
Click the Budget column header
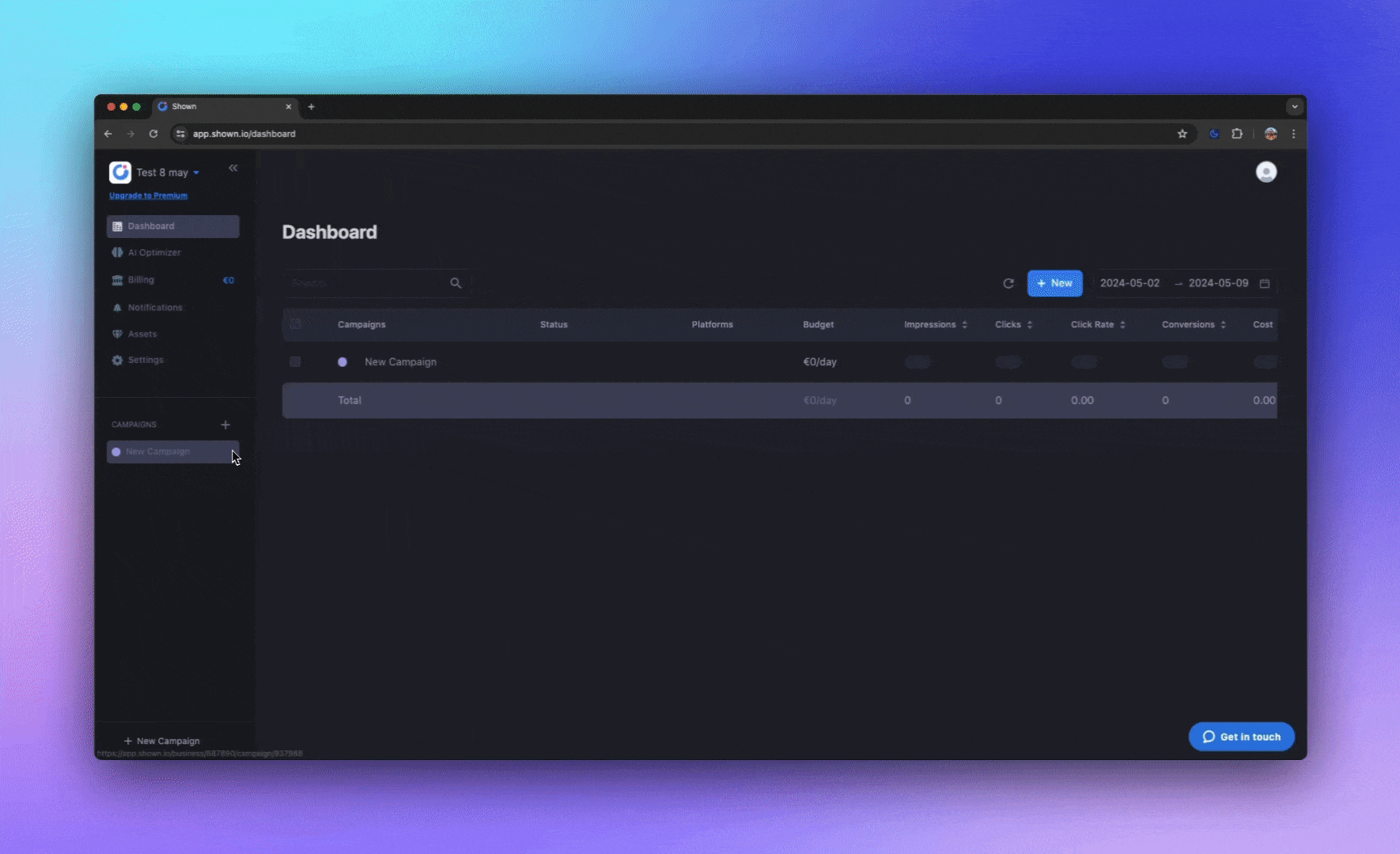click(818, 325)
